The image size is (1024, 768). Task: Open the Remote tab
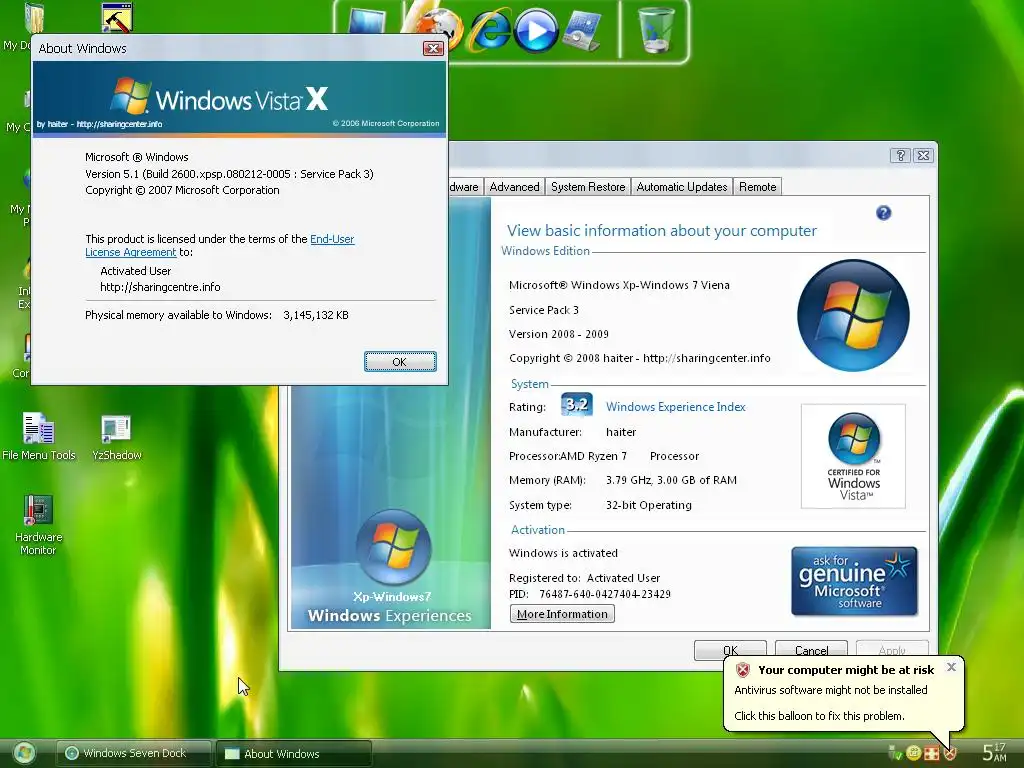point(758,187)
